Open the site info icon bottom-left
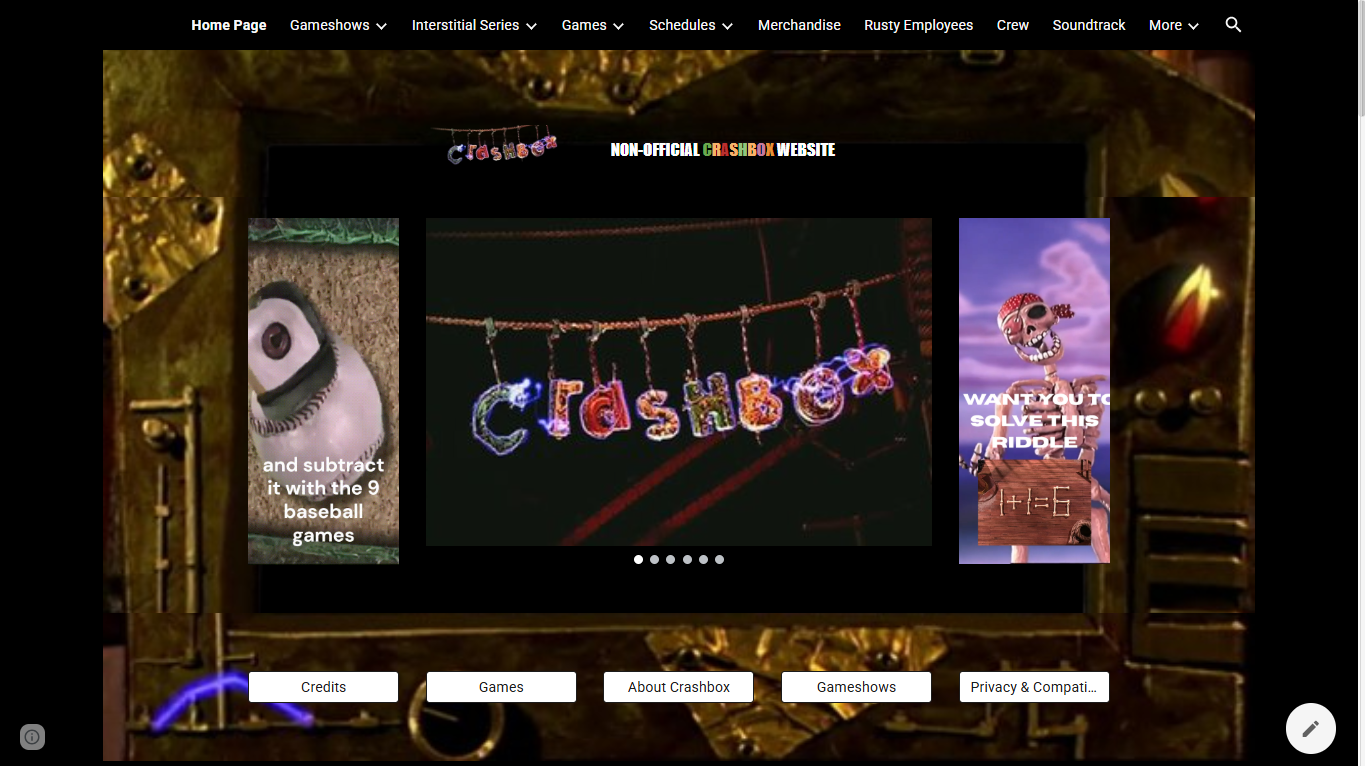Screen dimensions: 1365x766 pos(32,737)
